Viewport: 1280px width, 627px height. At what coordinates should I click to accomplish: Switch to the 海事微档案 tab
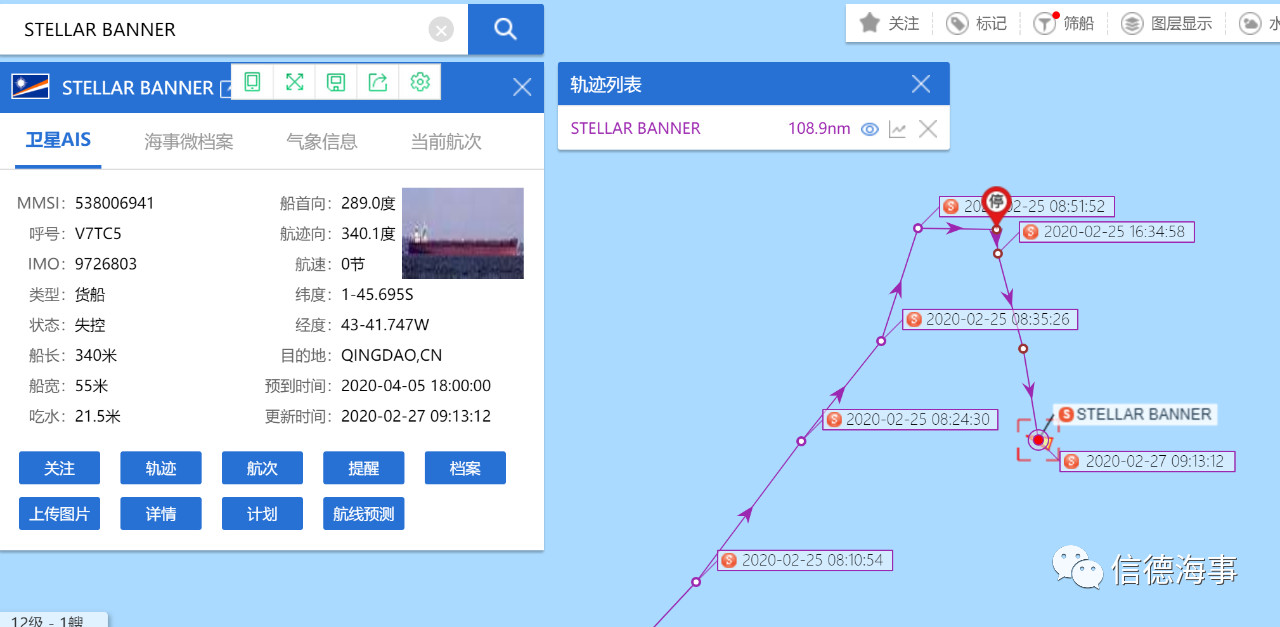pos(189,141)
